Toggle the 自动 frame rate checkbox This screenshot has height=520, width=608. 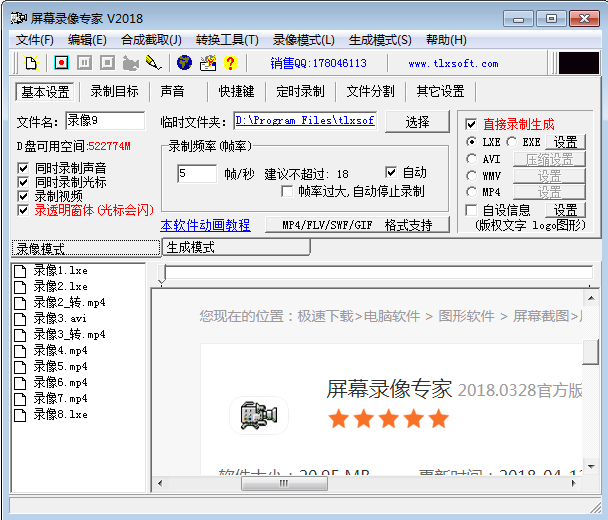(391, 172)
